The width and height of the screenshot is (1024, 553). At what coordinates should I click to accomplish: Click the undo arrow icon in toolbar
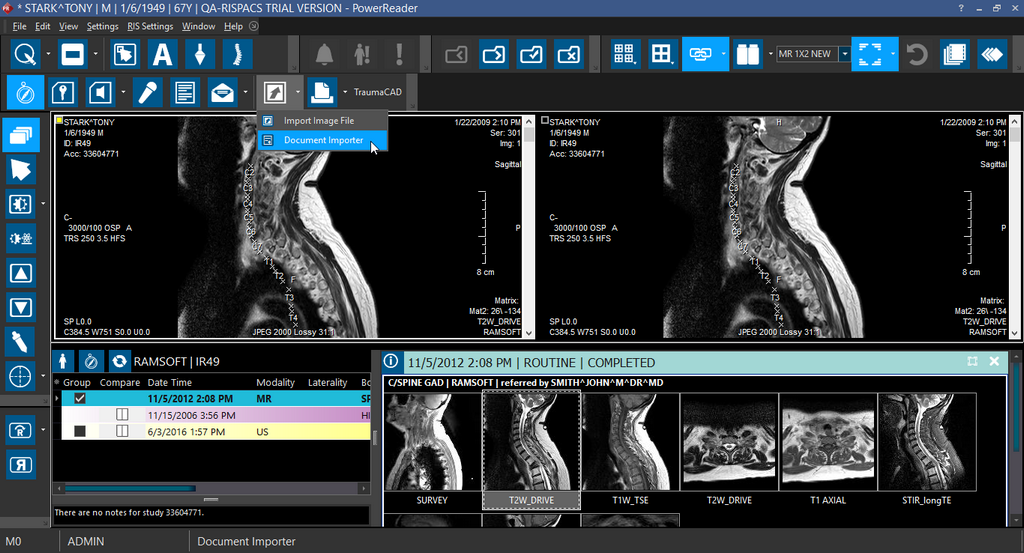pyautogui.click(x=916, y=54)
